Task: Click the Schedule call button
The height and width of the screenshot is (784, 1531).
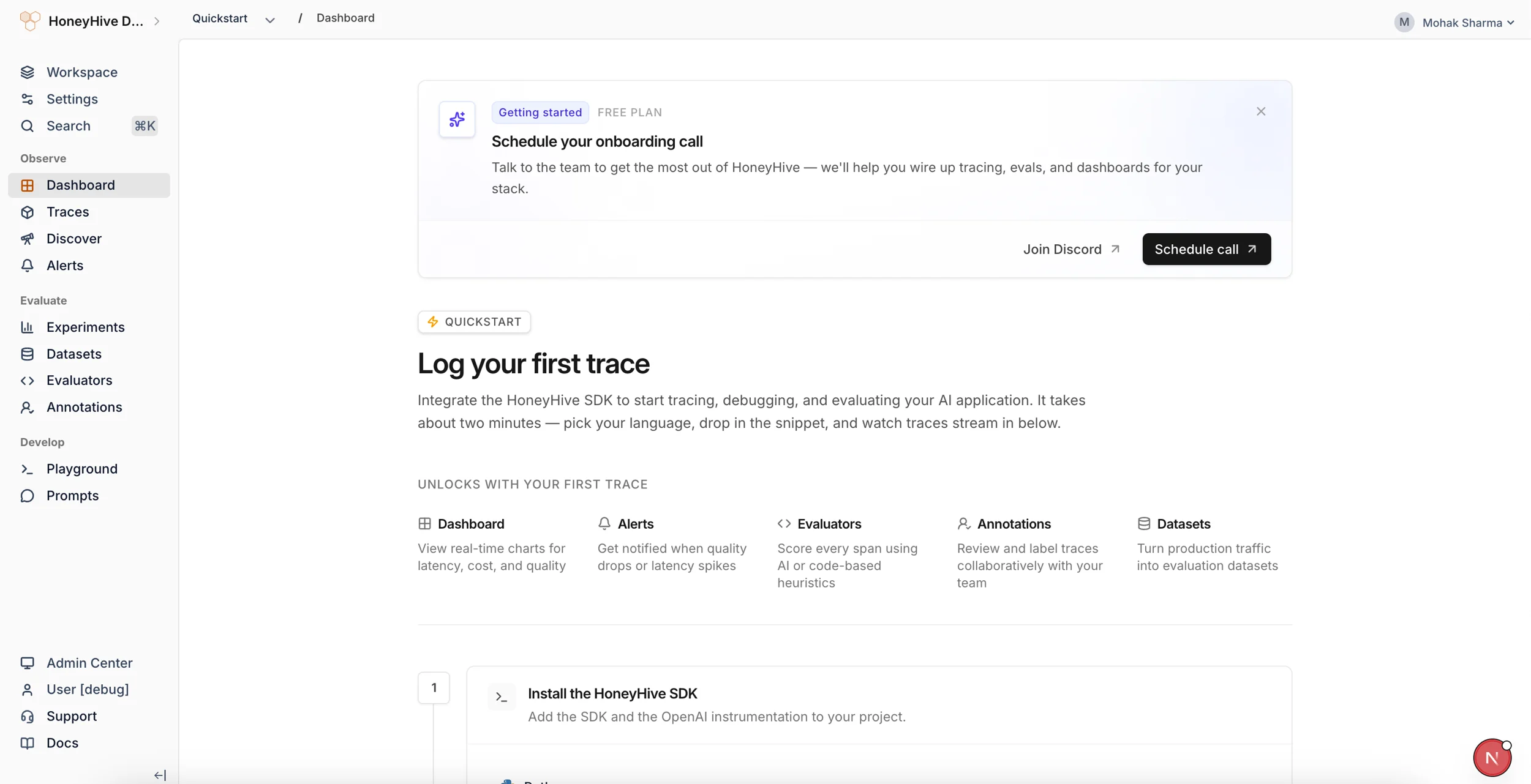Action: [x=1206, y=249]
